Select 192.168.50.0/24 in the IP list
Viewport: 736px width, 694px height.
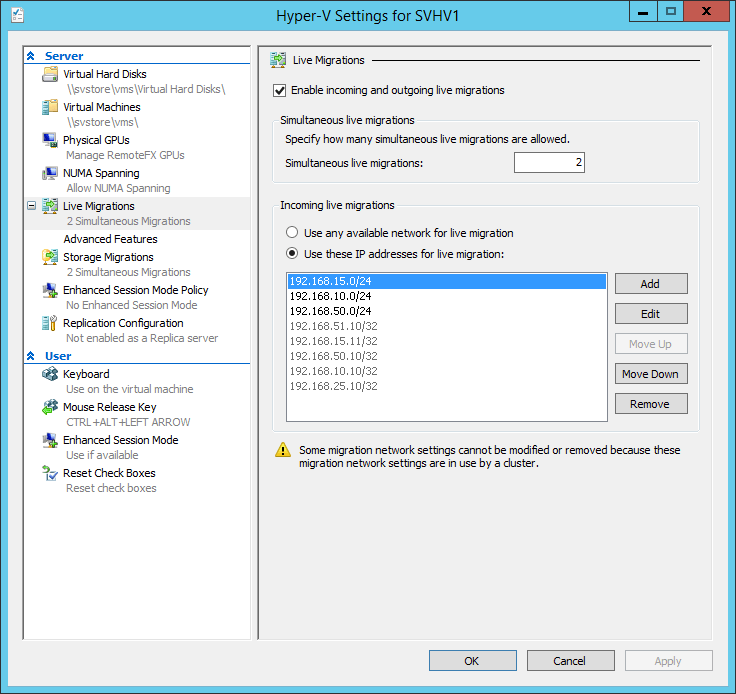[446, 311]
